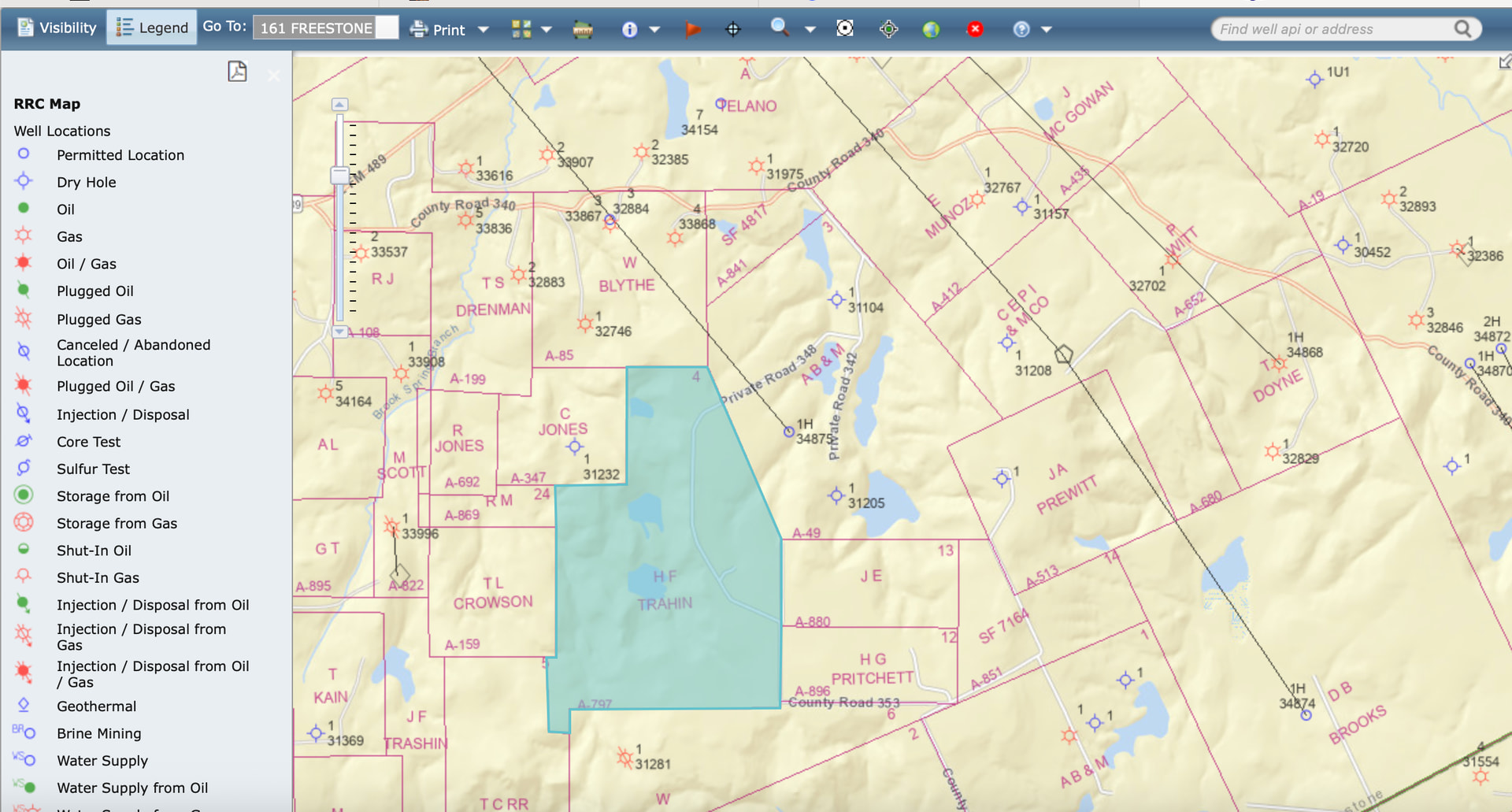1512x812 pixels.
Task: Expand the Identify tool dropdown arrow
Action: [x=654, y=29]
